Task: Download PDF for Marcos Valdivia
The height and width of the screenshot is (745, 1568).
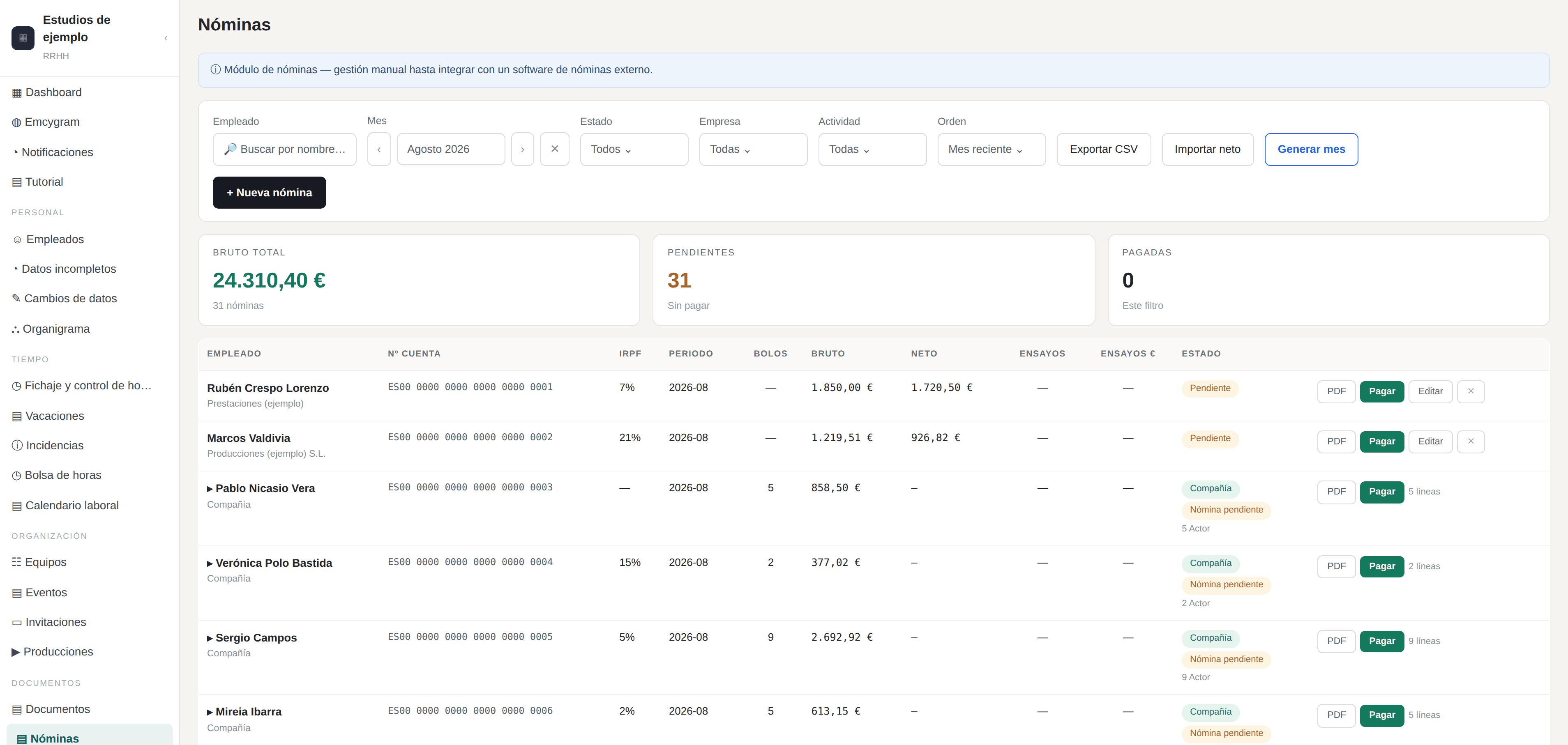Action: 1336,441
